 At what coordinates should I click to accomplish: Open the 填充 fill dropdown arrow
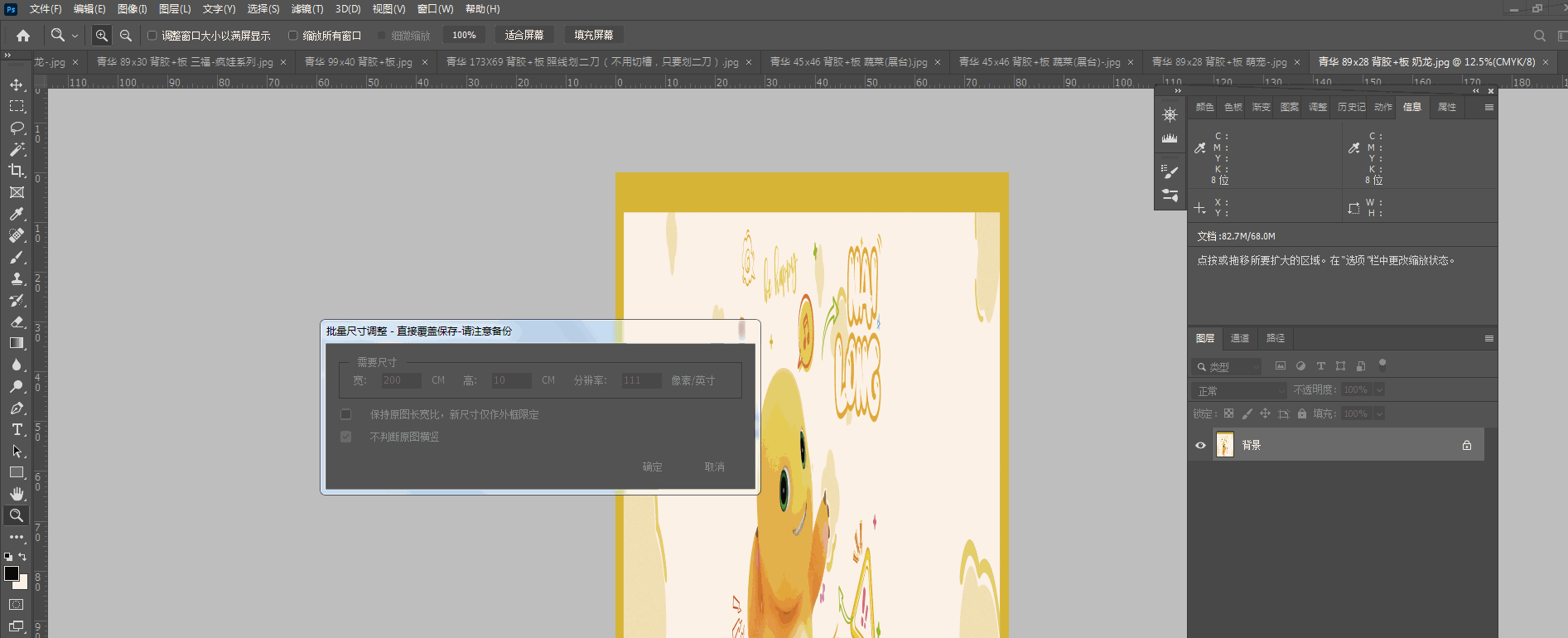(x=1379, y=413)
